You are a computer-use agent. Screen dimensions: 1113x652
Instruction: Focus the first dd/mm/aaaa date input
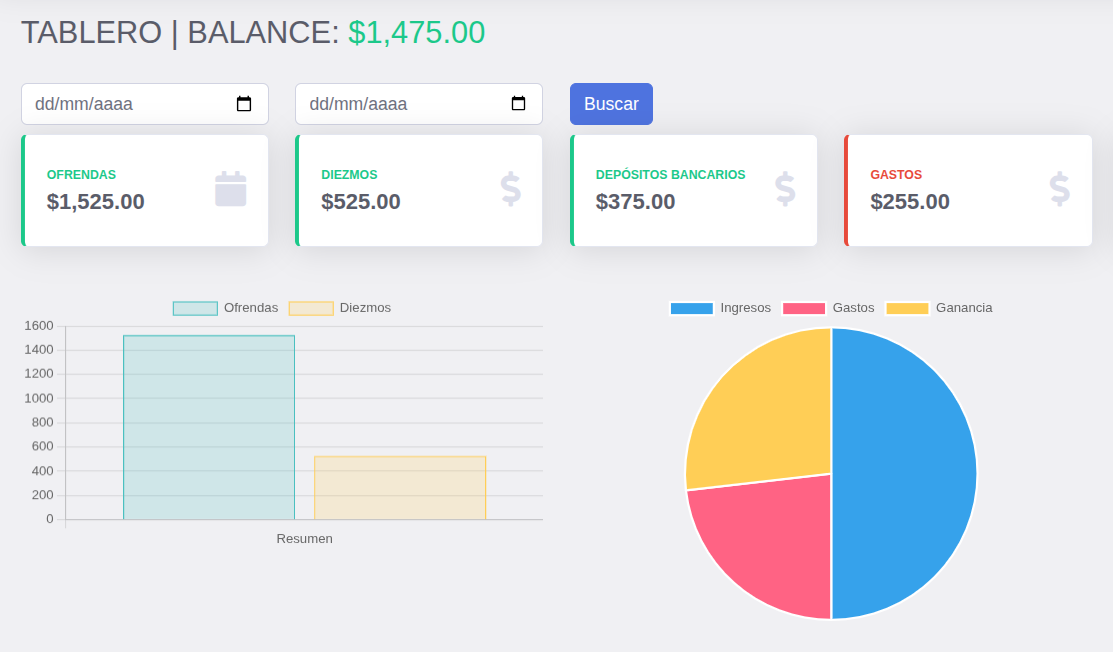(x=120, y=104)
